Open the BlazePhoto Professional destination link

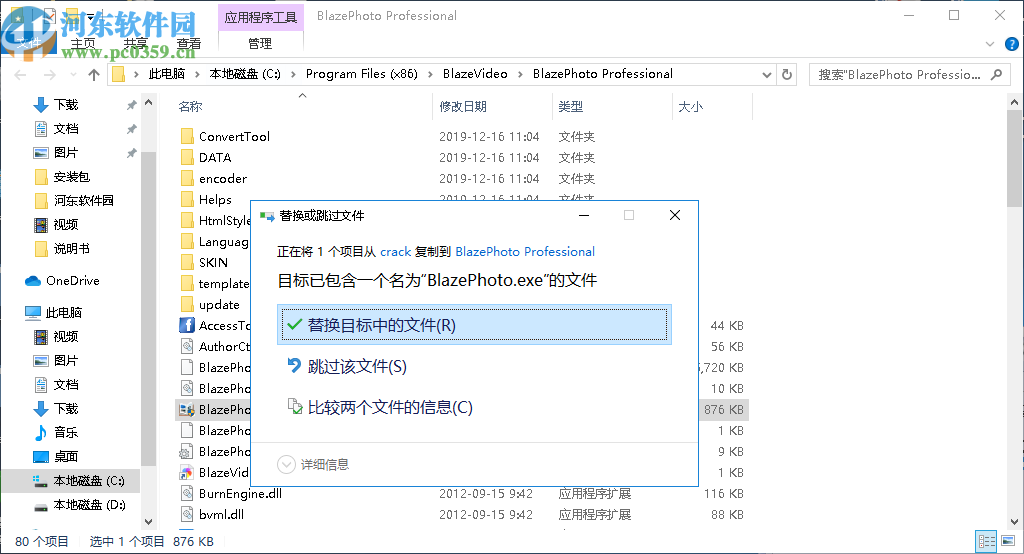[525, 252]
